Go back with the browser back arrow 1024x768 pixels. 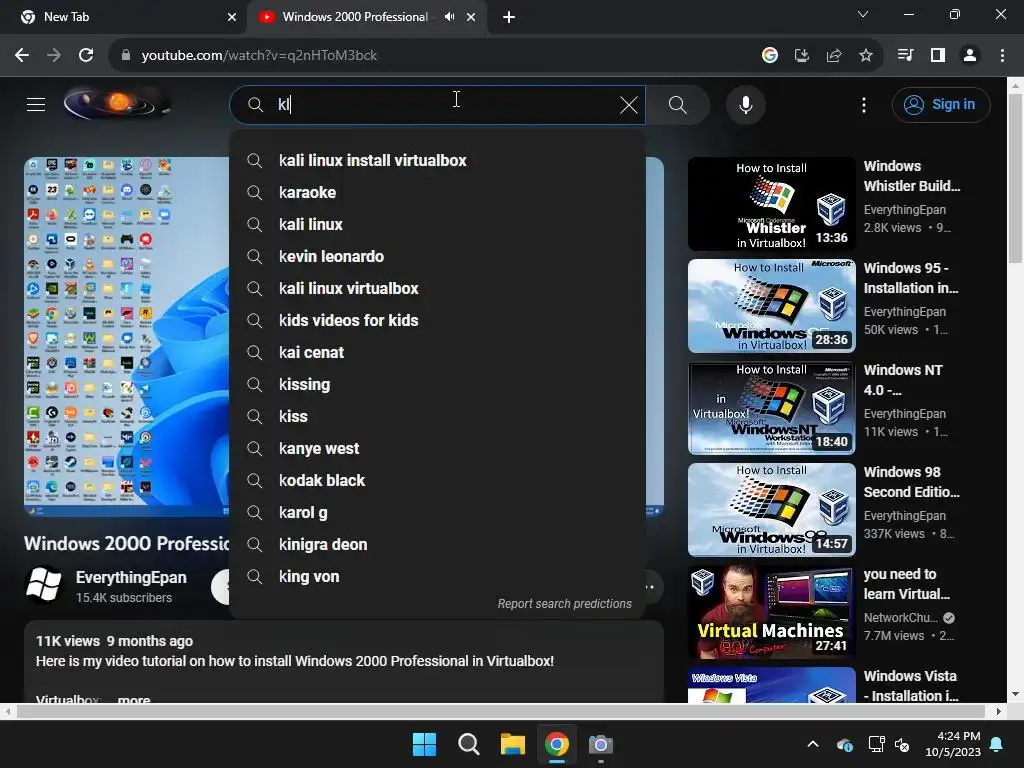tap(22, 56)
